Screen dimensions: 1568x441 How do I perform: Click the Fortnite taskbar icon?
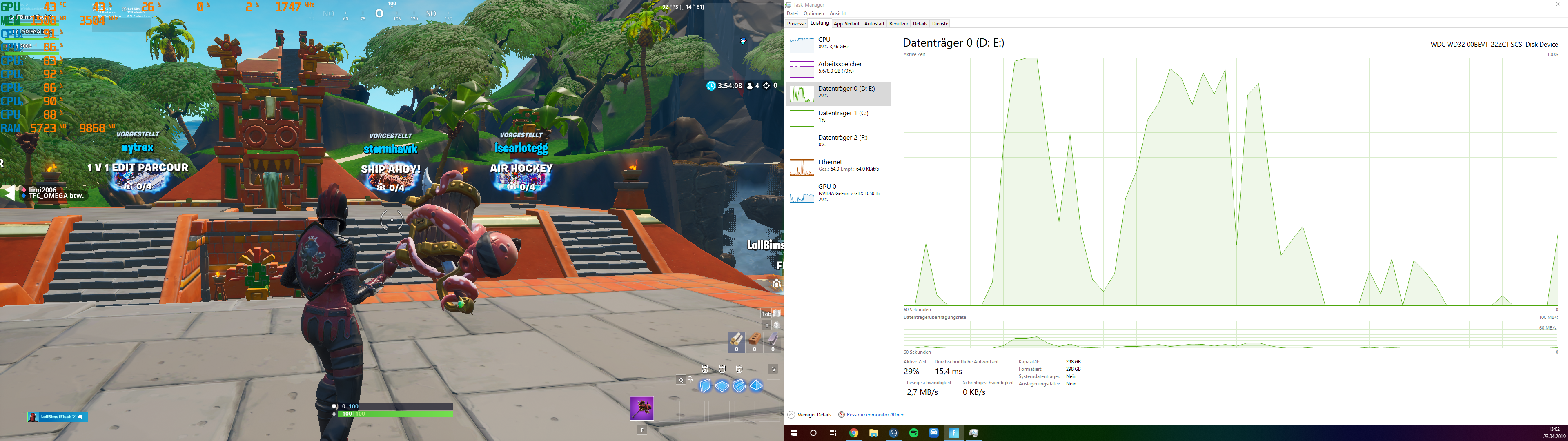tap(954, 433)
